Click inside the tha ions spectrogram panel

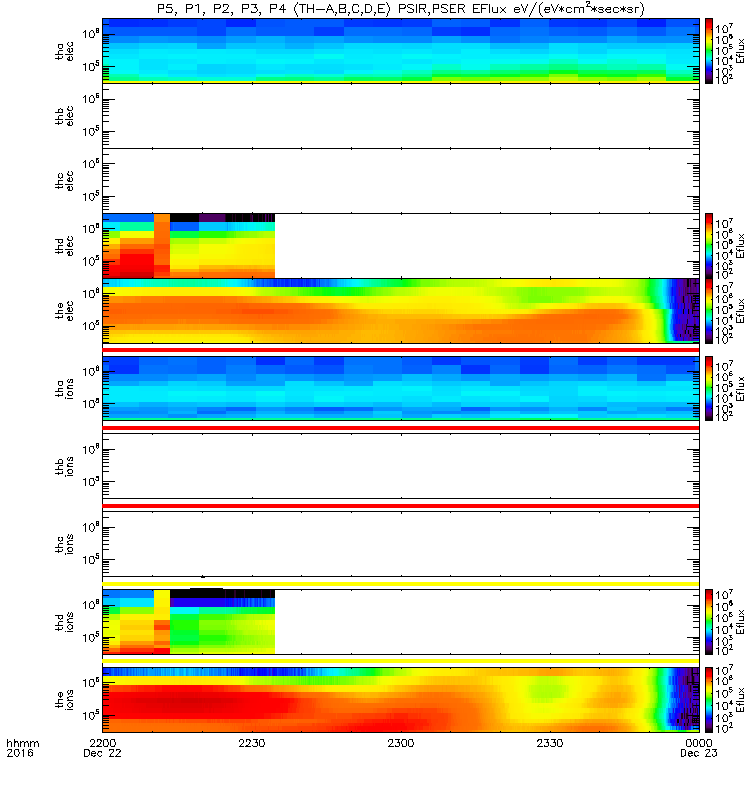[x=401, y=389]
